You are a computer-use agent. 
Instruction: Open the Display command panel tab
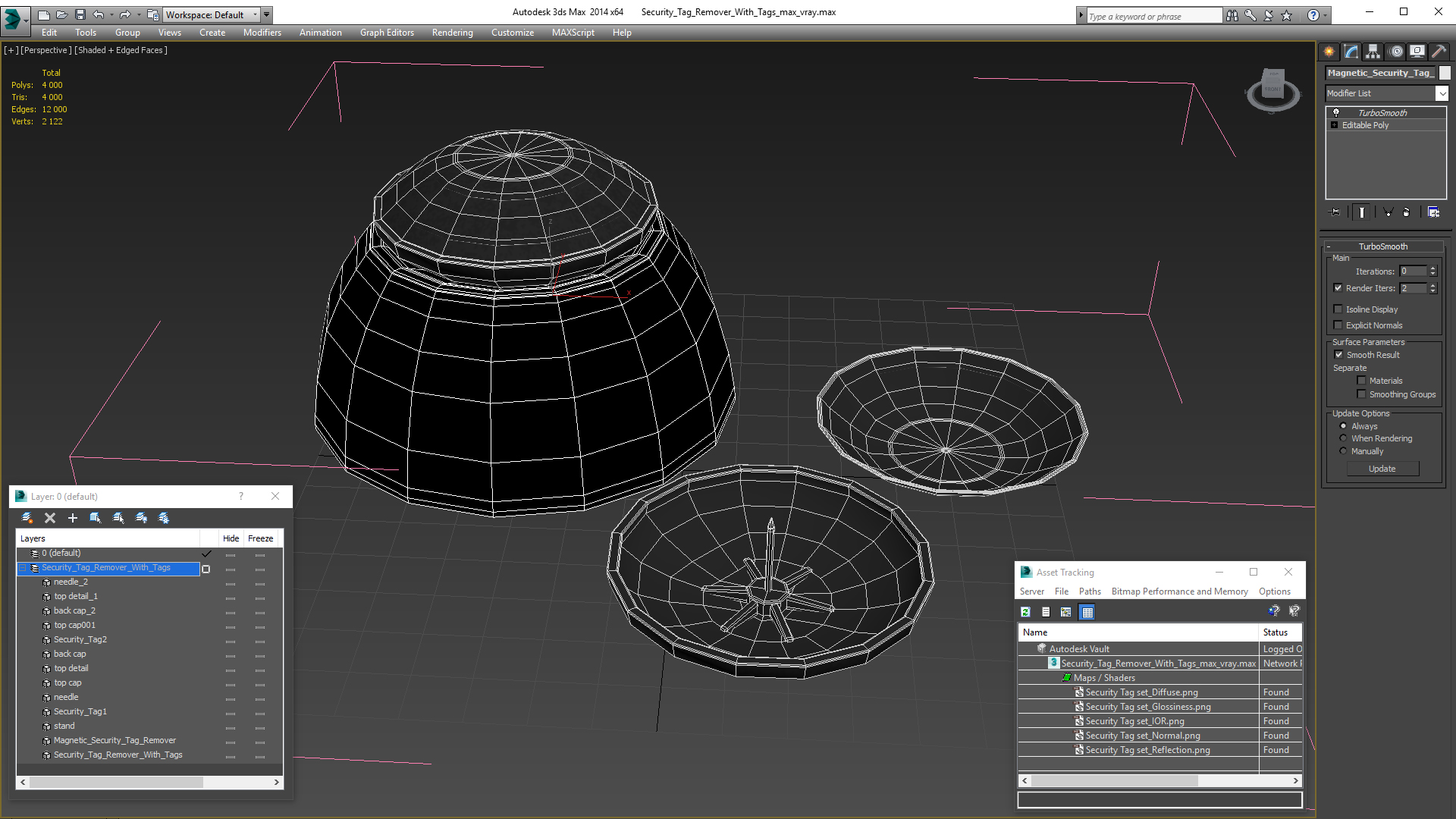(x=1417, y=52)
